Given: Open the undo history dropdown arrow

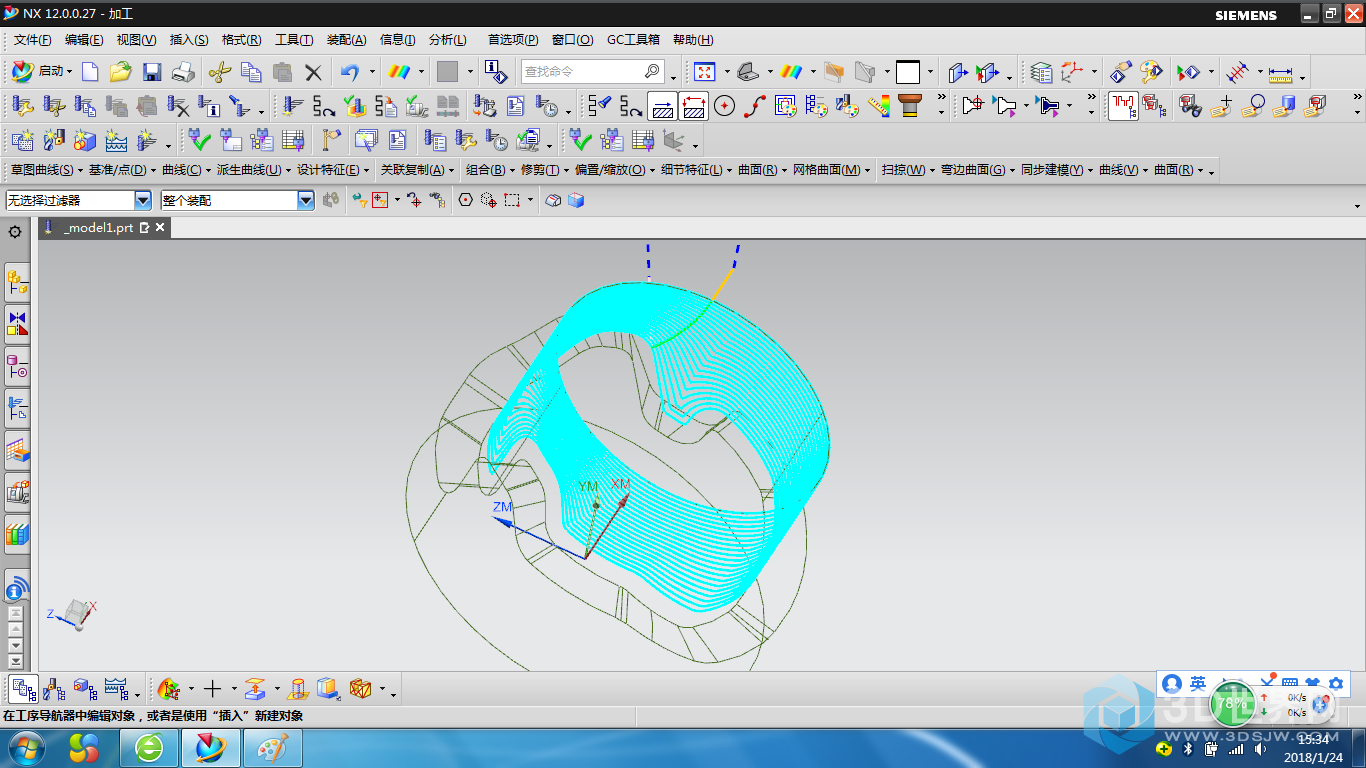Looking at the screenshot, I should point(372,72).
